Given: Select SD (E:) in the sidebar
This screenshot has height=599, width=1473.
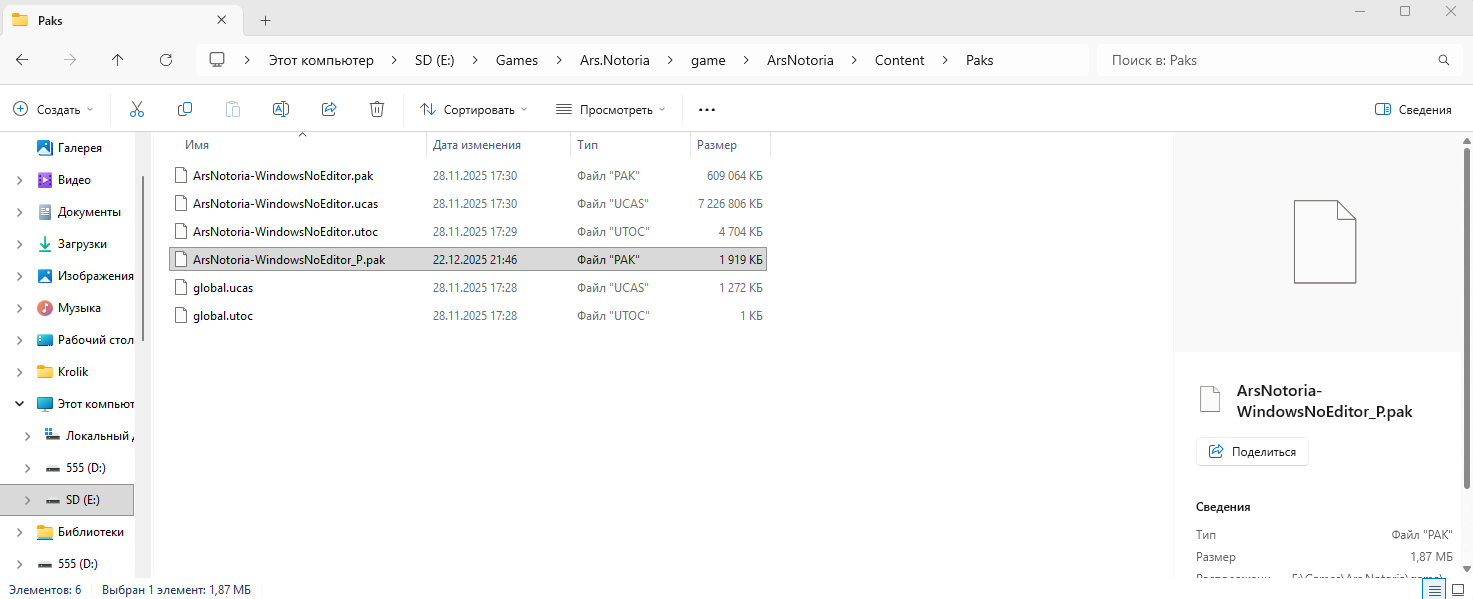Looking at the screenshot, I should [x=67, y=500].
